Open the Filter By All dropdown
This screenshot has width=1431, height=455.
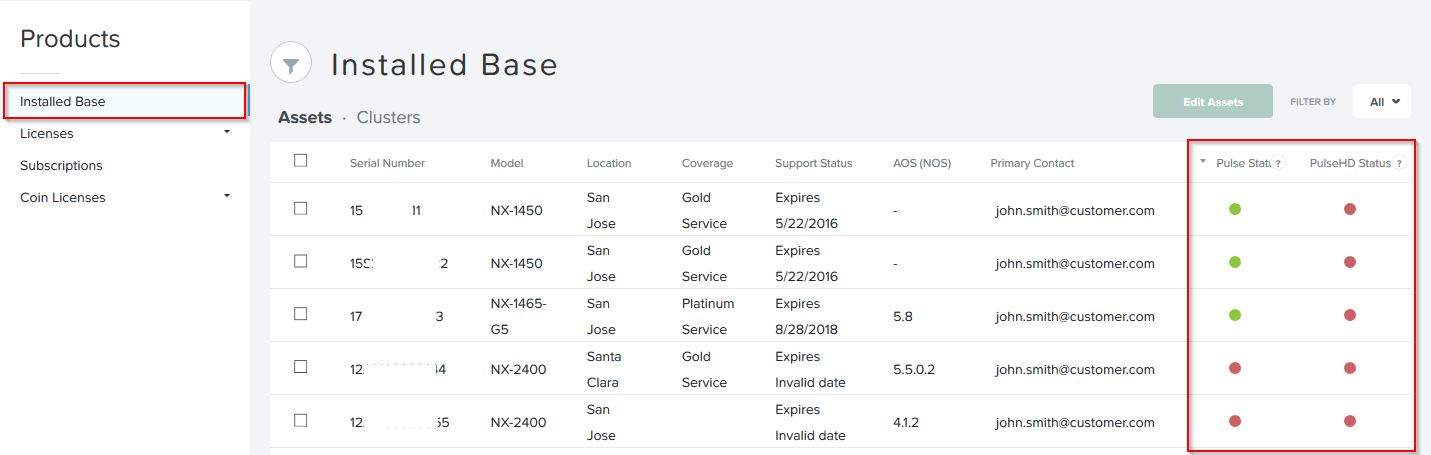tap(1383, 102)
